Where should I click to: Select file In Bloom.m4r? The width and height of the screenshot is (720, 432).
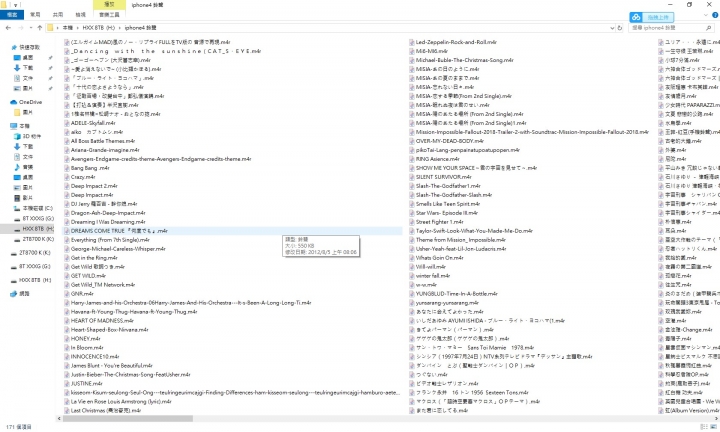[87, 348]
